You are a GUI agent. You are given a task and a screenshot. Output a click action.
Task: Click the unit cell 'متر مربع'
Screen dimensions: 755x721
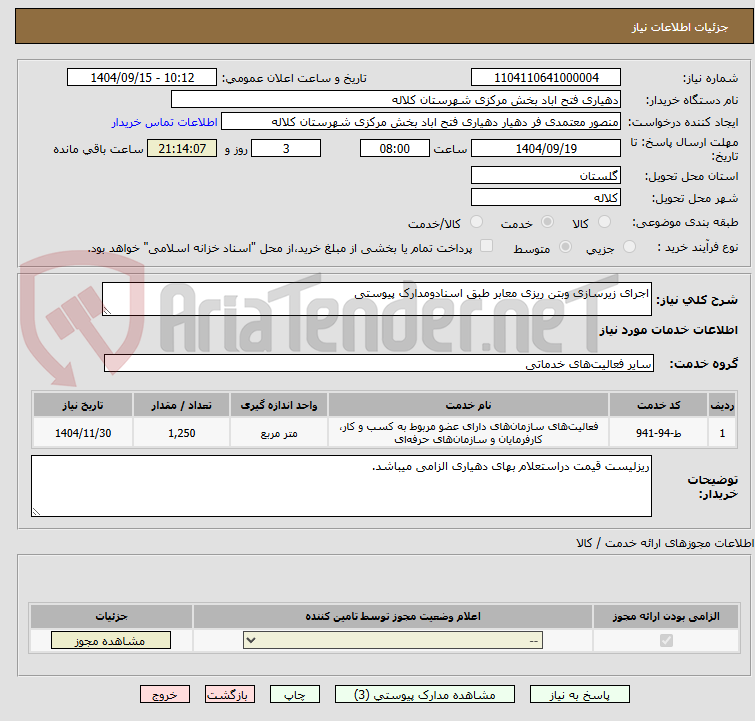[x=279, y=433]
